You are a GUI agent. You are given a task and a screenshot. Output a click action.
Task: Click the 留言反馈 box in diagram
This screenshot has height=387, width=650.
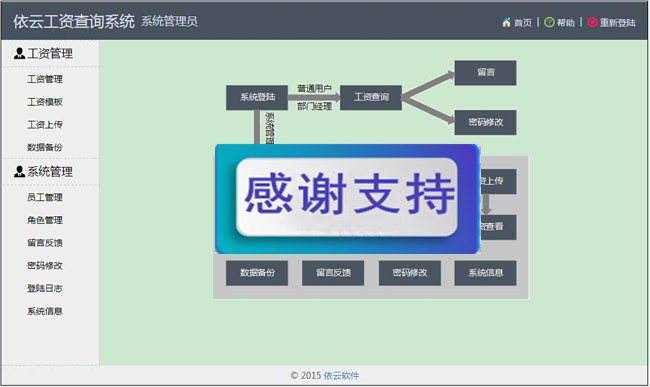click(x=333, y=273)
